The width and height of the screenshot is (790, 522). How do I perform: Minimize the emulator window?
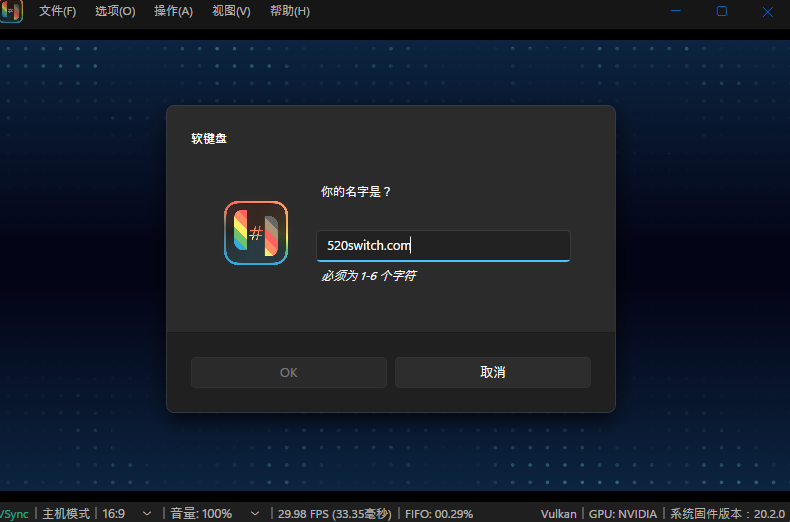coord(675,12)
